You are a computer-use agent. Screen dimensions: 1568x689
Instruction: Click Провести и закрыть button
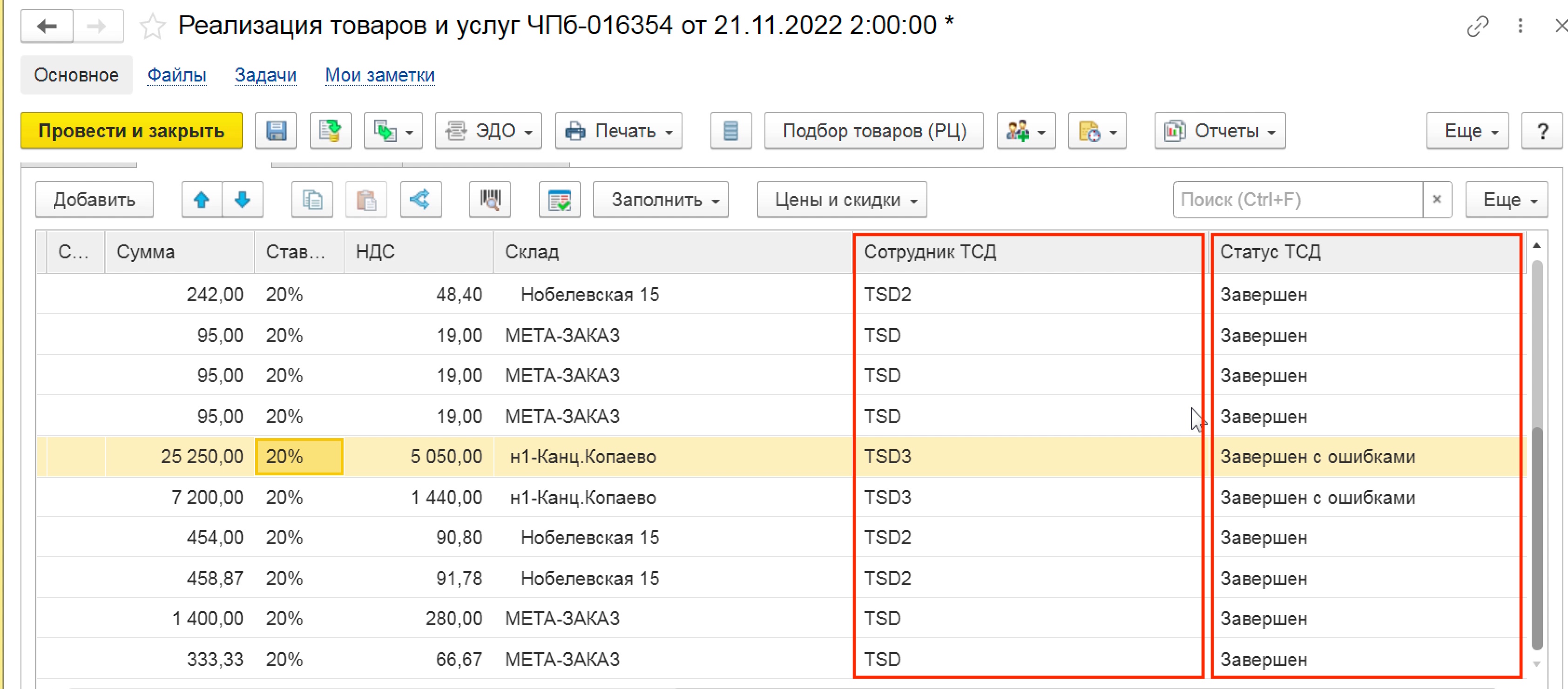(x=131, y=131)
